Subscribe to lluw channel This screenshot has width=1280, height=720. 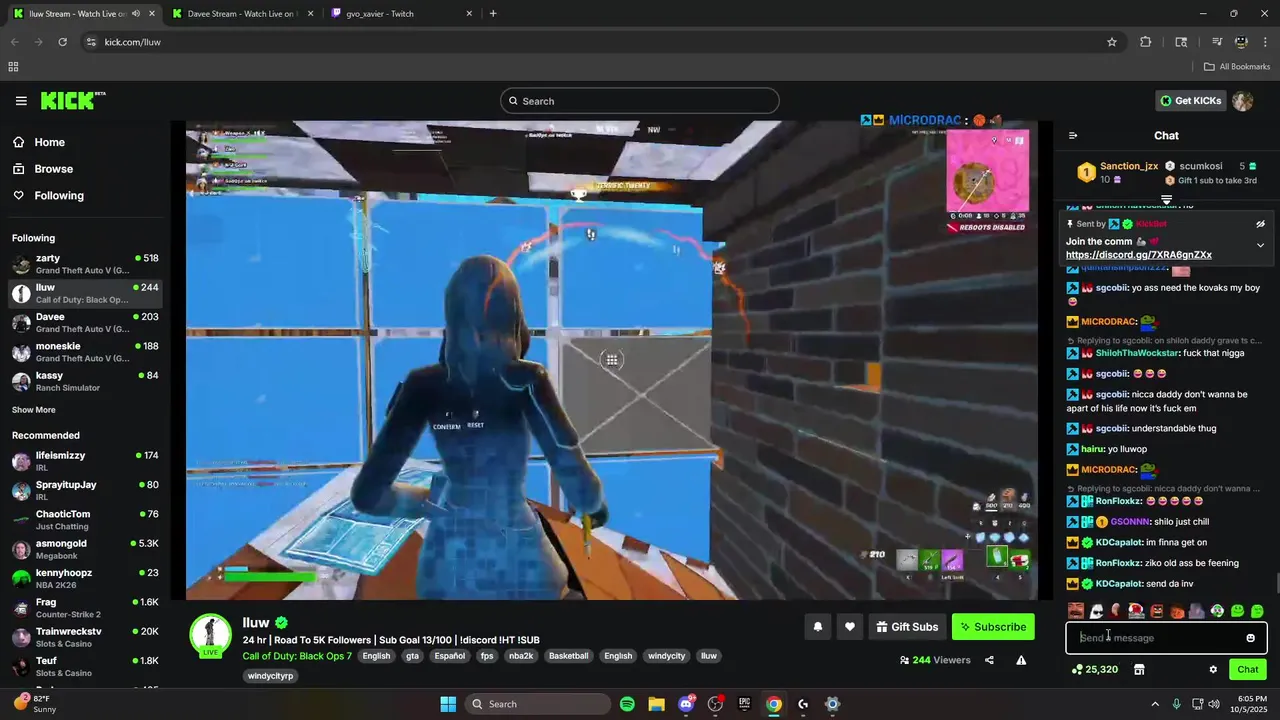click(x=993, y=627)
